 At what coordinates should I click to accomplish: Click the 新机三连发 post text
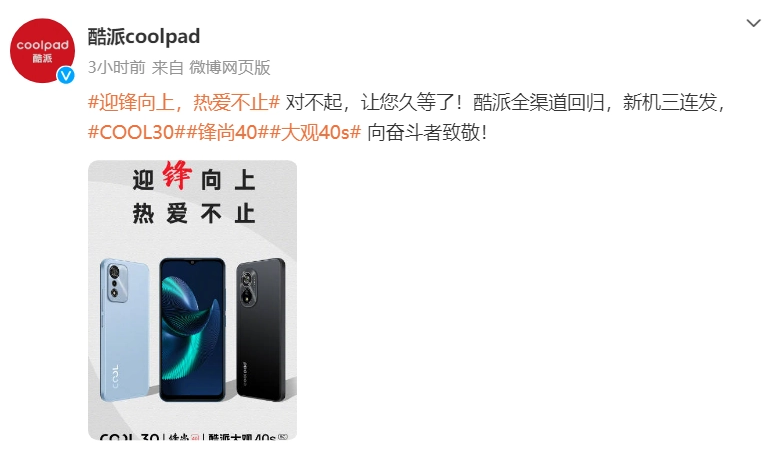click(669, 103)
